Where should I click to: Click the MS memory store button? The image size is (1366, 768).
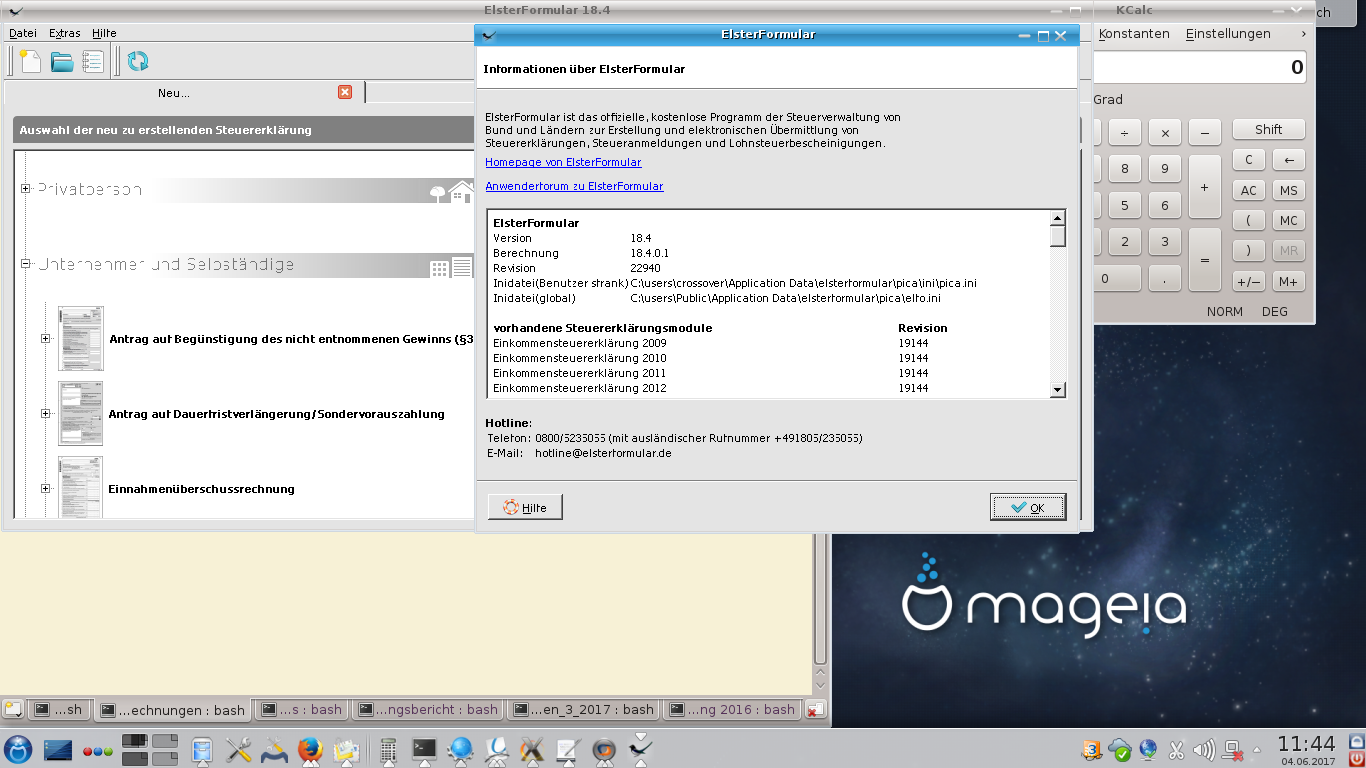[1288, 190]
